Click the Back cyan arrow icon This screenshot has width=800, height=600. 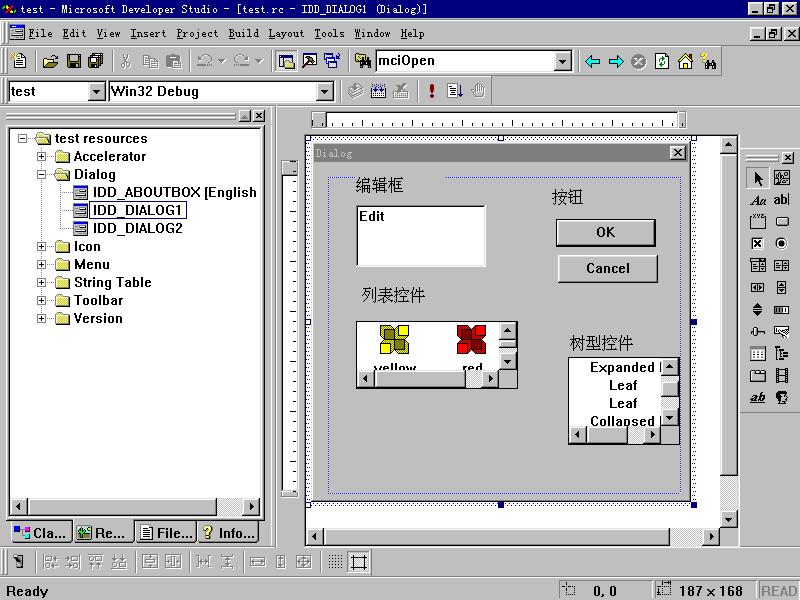[x=592, y=62]
